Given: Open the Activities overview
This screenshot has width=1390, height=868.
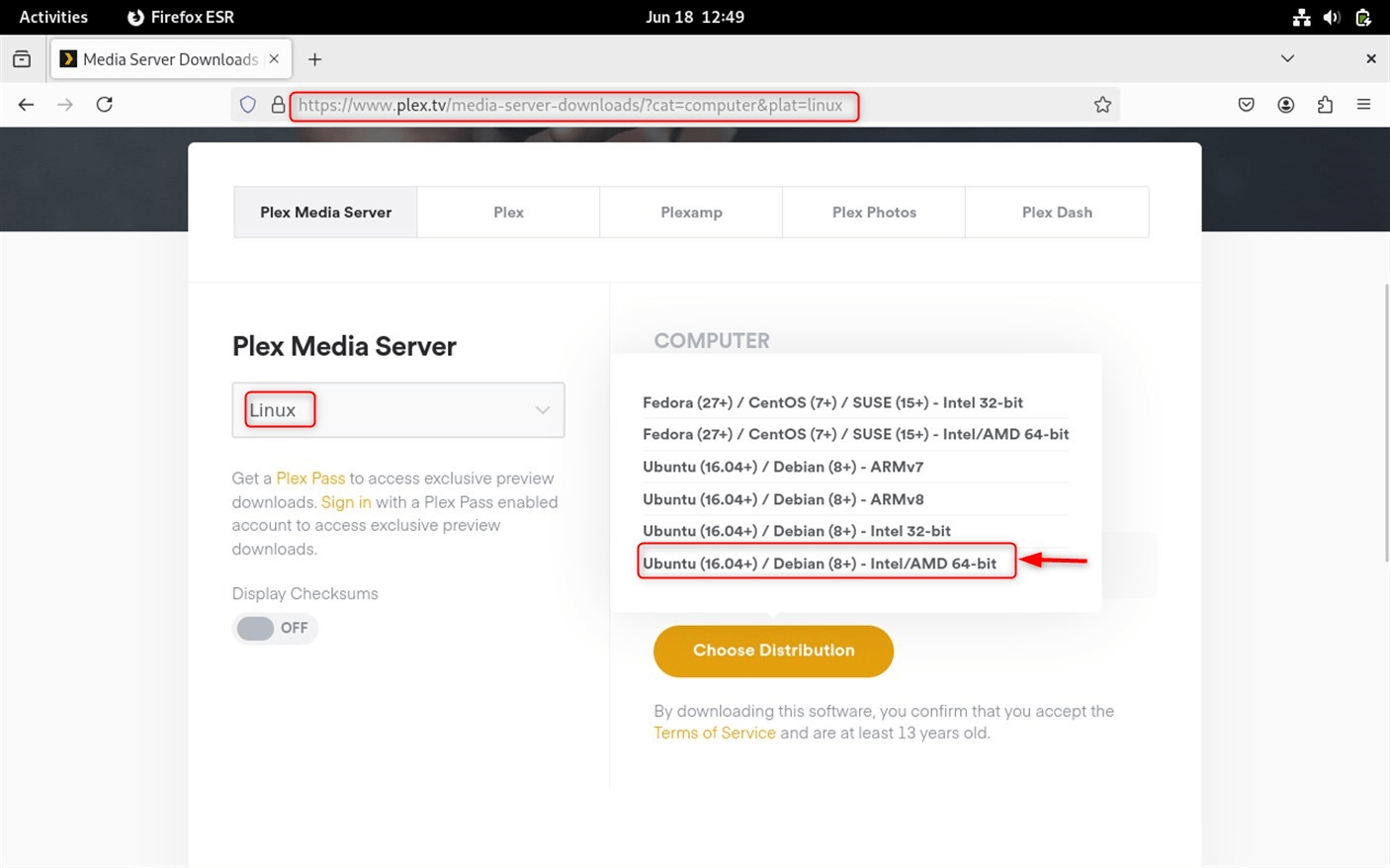Looking at the screenshot, I should point(53,17).
